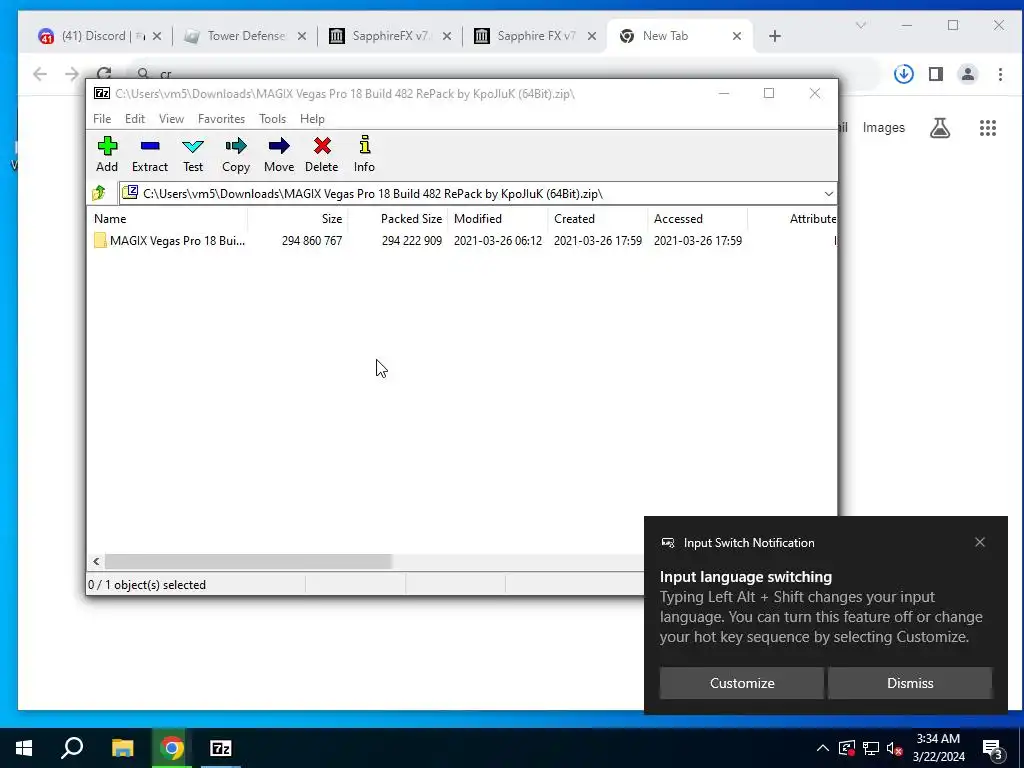The width and height of the screenshot is (1024, 768).
Task: Open Chrome tab search chevron
Action: (x=861, y=25)
